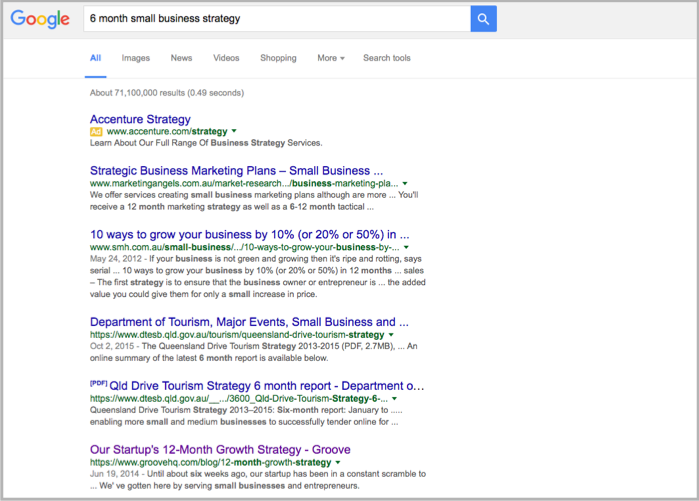The image size is (699, 501).
Task: Click the groovehq.com blog green URL
Action: (x=210, y=462)
